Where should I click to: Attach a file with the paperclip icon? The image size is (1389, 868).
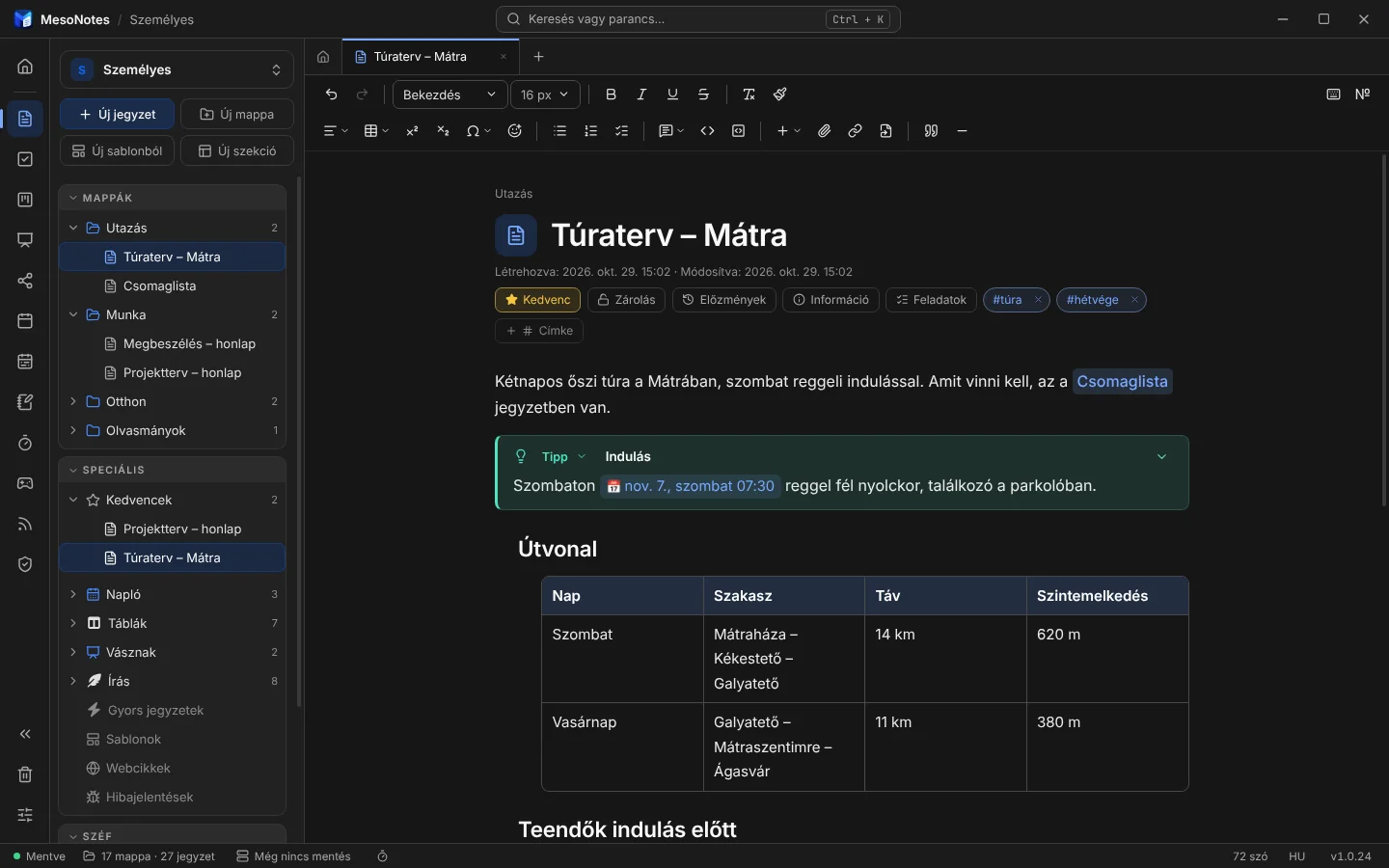[824, 131]
